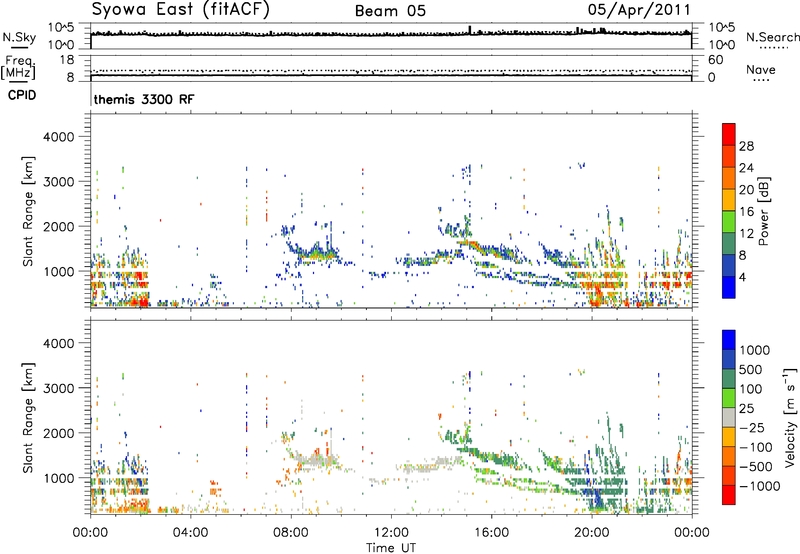Click the '12:00' time tick label

click(391, 533)
